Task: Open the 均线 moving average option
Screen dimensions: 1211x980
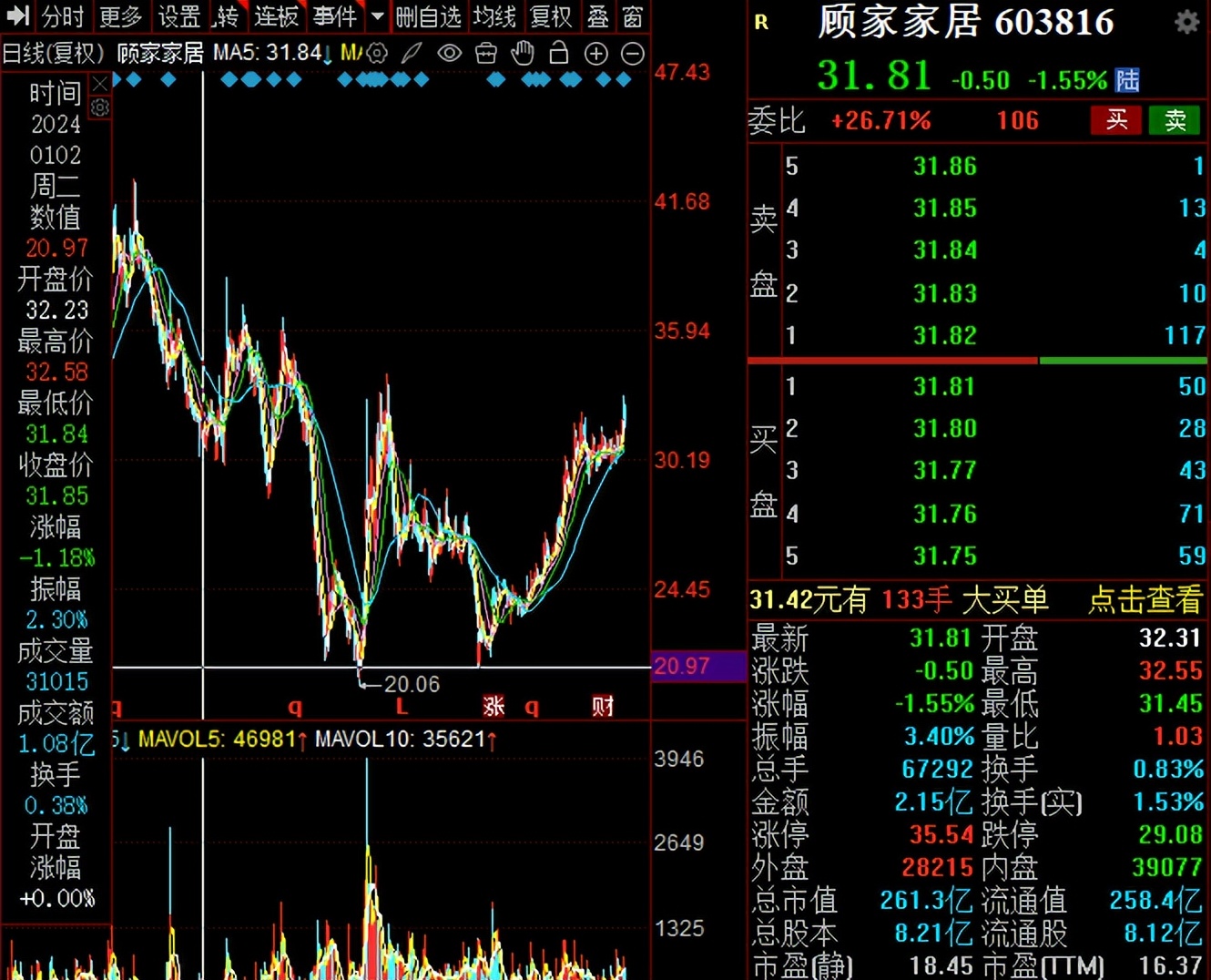Action: (494, 15)
